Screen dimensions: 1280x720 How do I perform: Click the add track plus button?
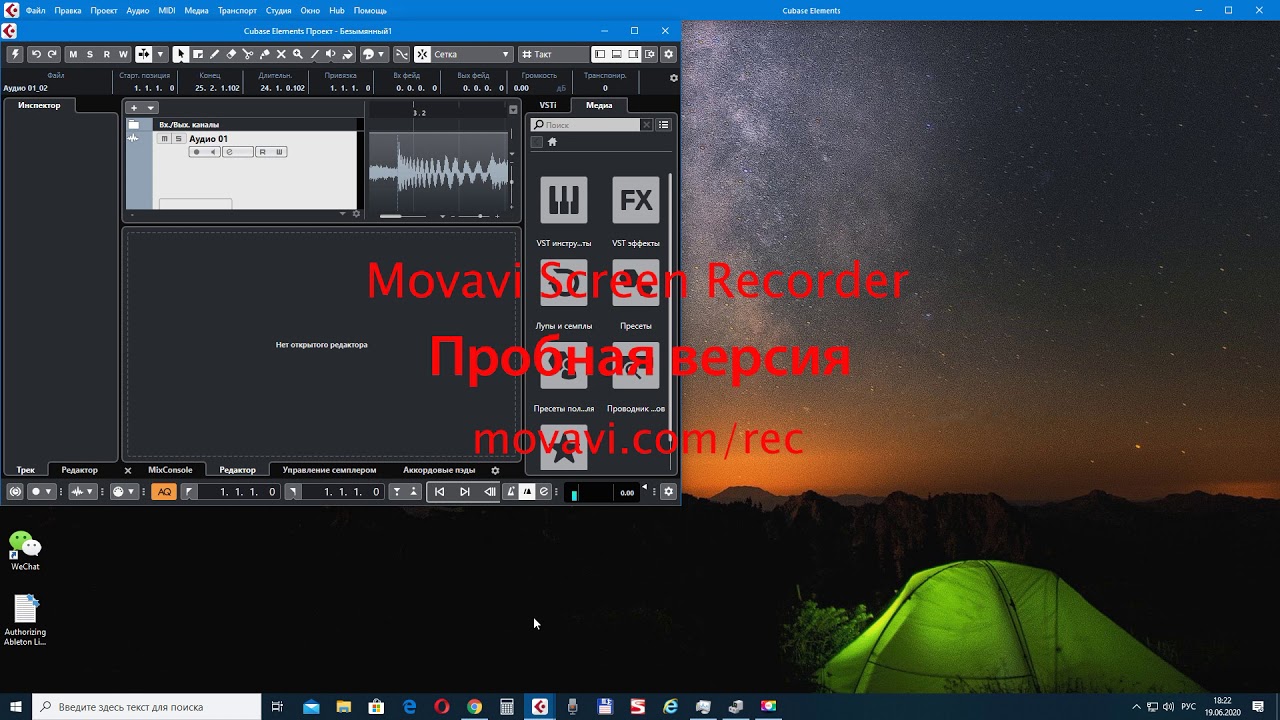point(134,108)
